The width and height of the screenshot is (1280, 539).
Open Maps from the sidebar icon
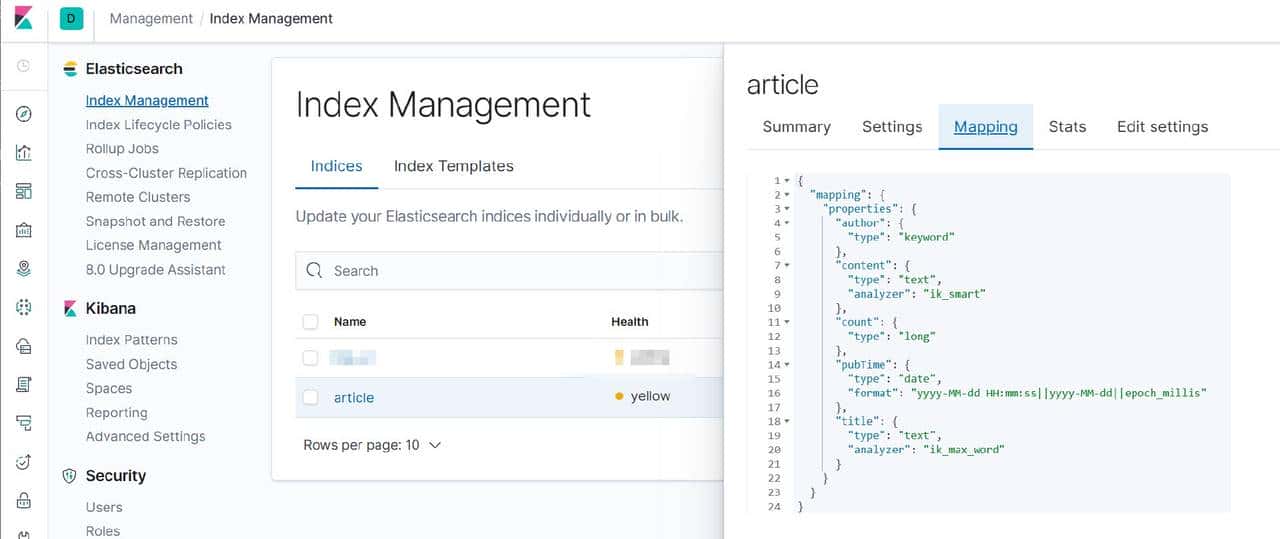tap(24, 268)
